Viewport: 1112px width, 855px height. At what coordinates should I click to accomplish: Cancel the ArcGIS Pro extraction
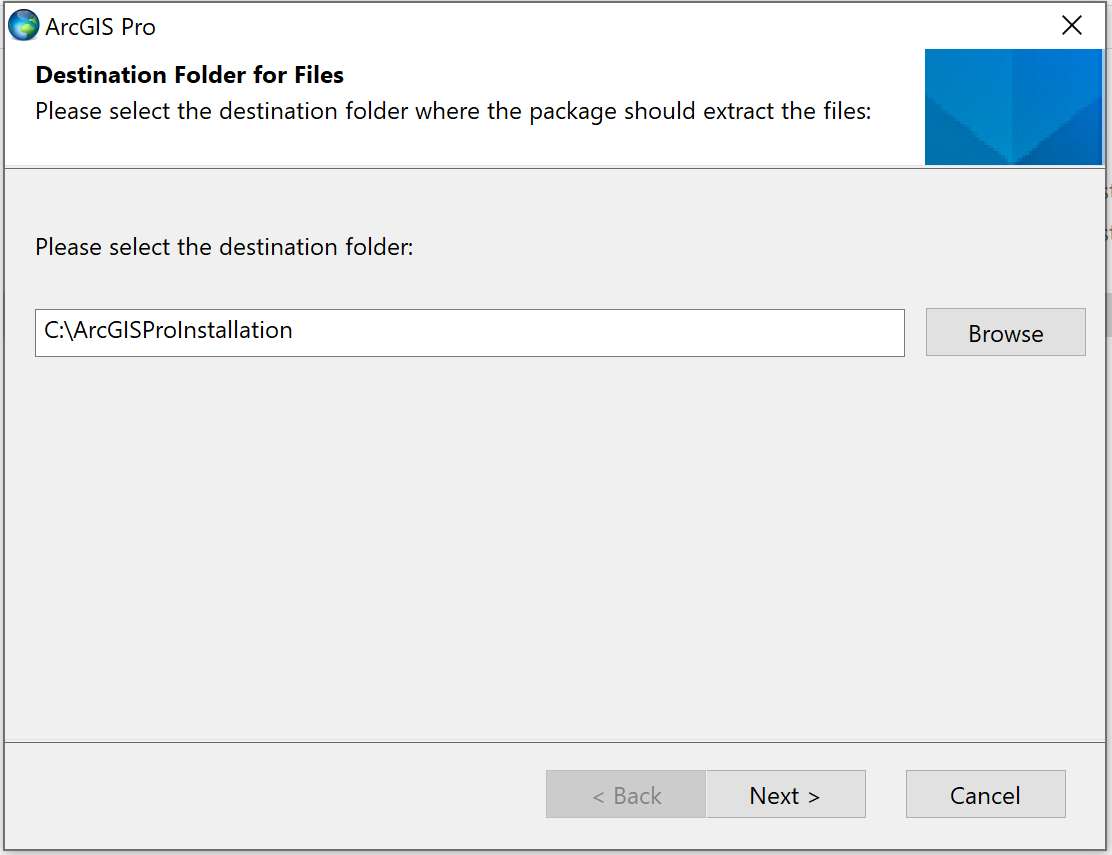[x=985, y=795]
